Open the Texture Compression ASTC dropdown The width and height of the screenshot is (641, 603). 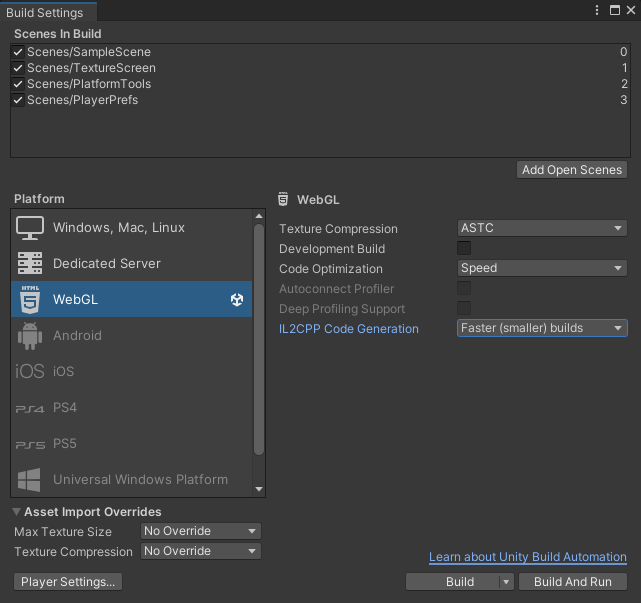click(x=542, y=228)
